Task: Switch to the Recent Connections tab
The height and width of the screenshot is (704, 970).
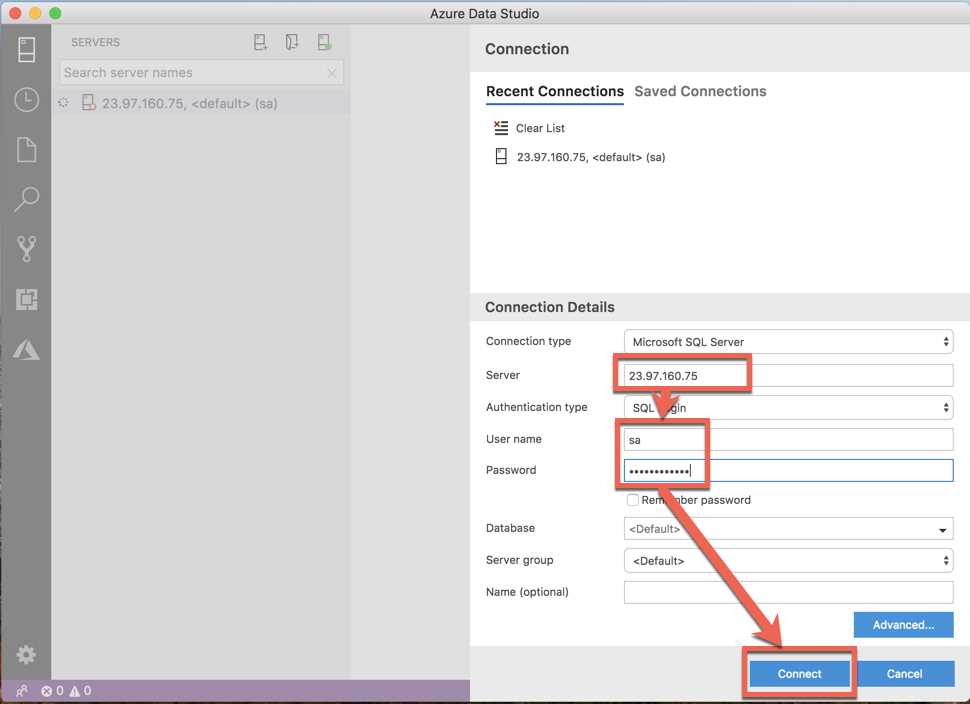Action: point(554,91)
